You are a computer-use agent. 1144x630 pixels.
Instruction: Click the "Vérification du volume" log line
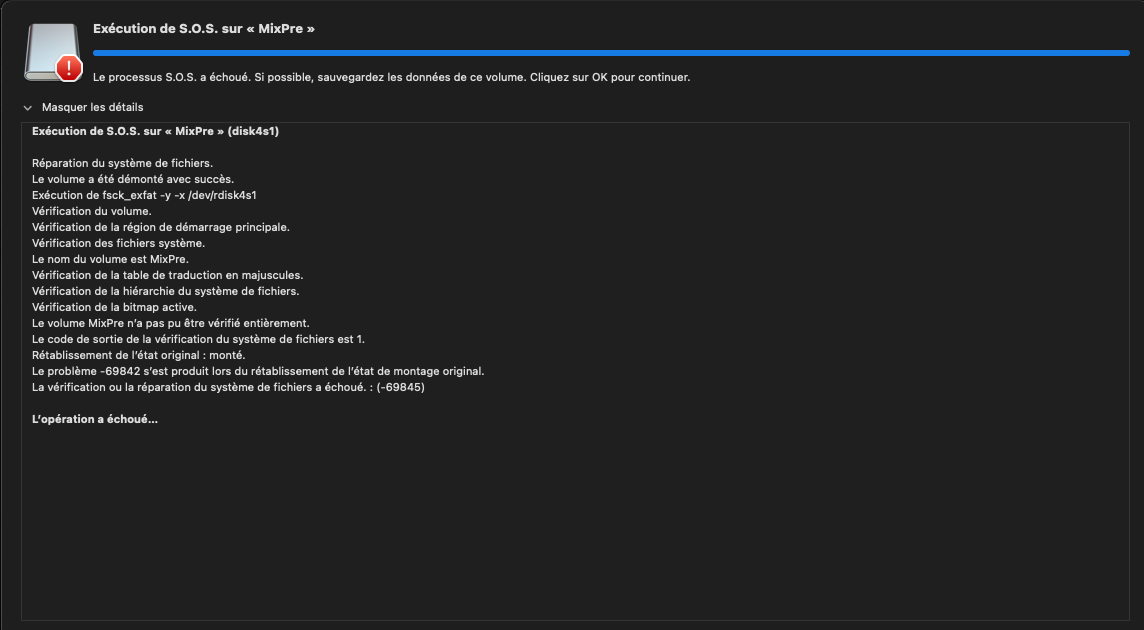click(x=92, y=211)
